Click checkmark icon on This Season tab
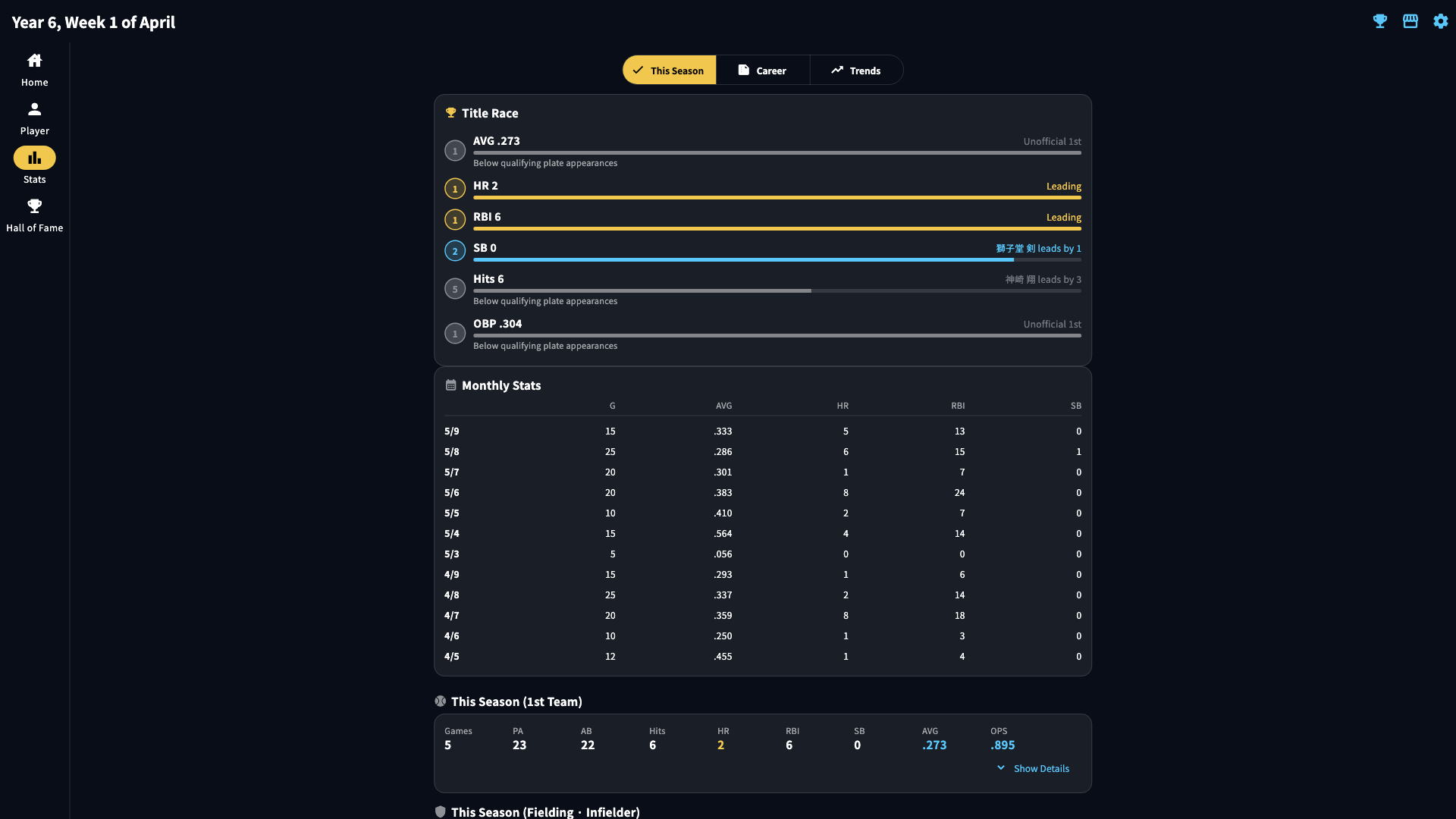Image resolution: width=1456 pixels, height=819 pixels. [638, 70]
